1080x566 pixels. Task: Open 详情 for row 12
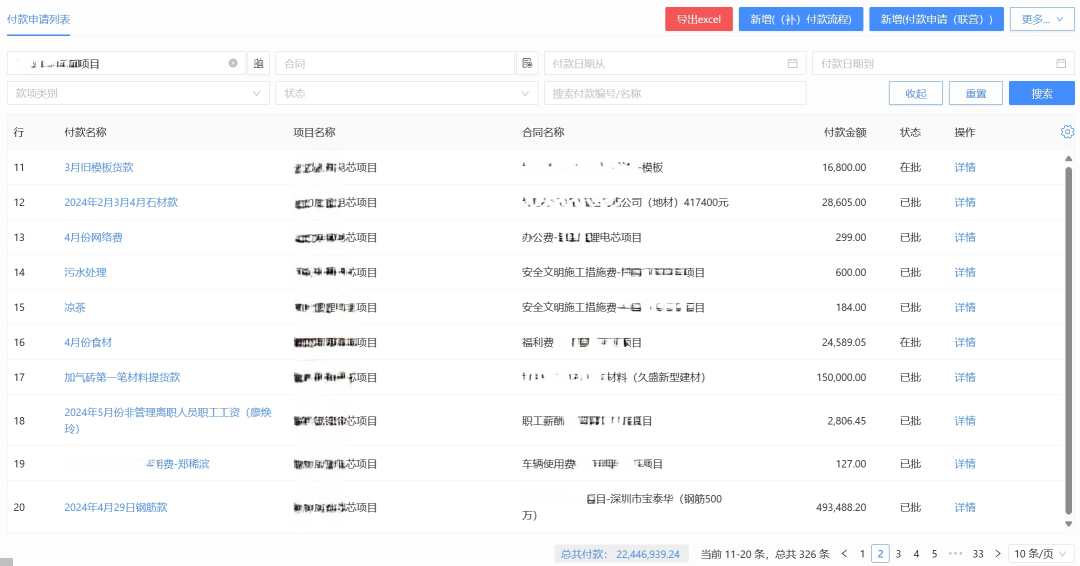(x=964, y=202)
